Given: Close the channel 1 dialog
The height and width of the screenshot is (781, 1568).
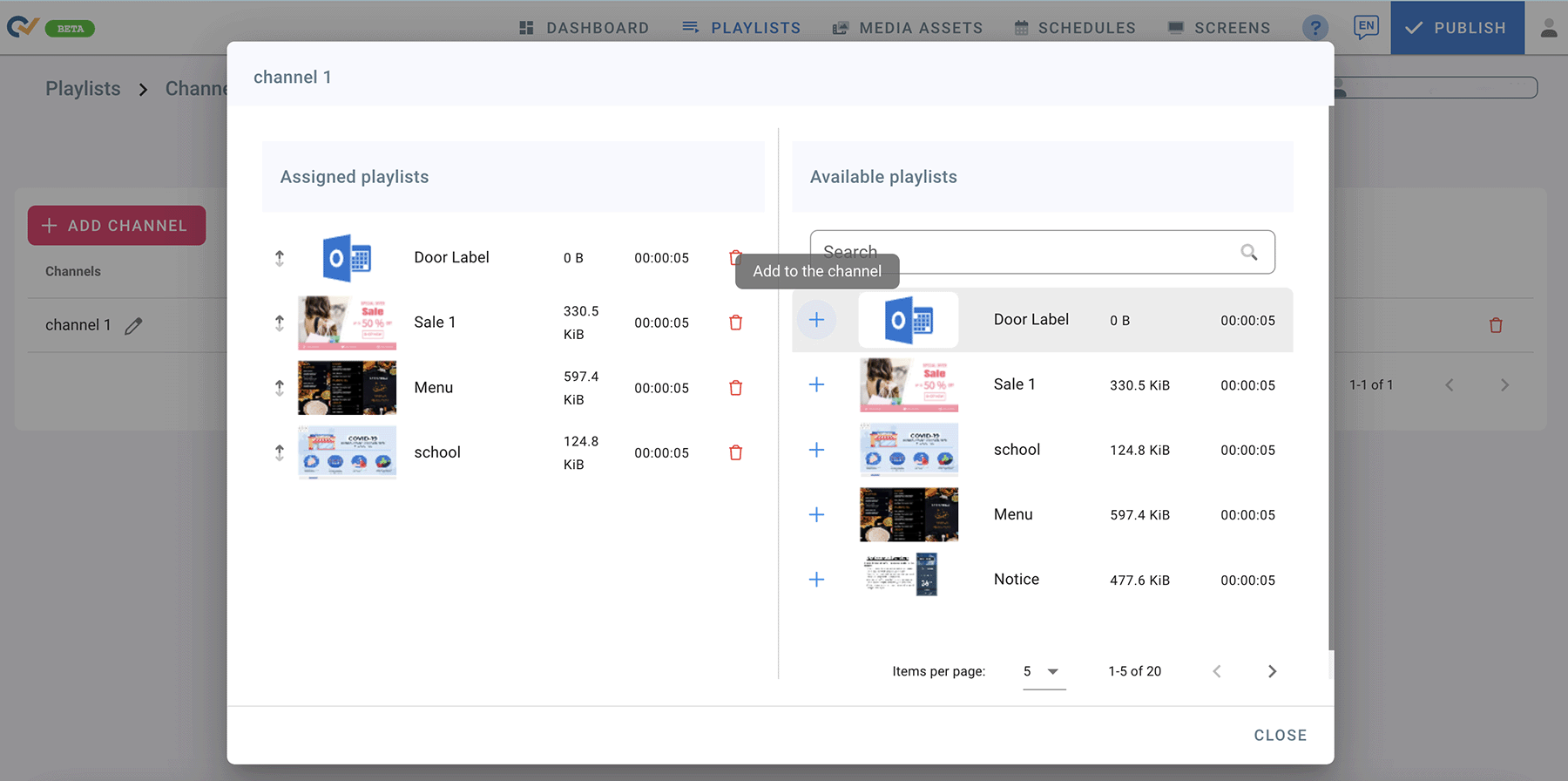Looking at the screenshot, I should pyautogui.click(x=1280, y=735).
